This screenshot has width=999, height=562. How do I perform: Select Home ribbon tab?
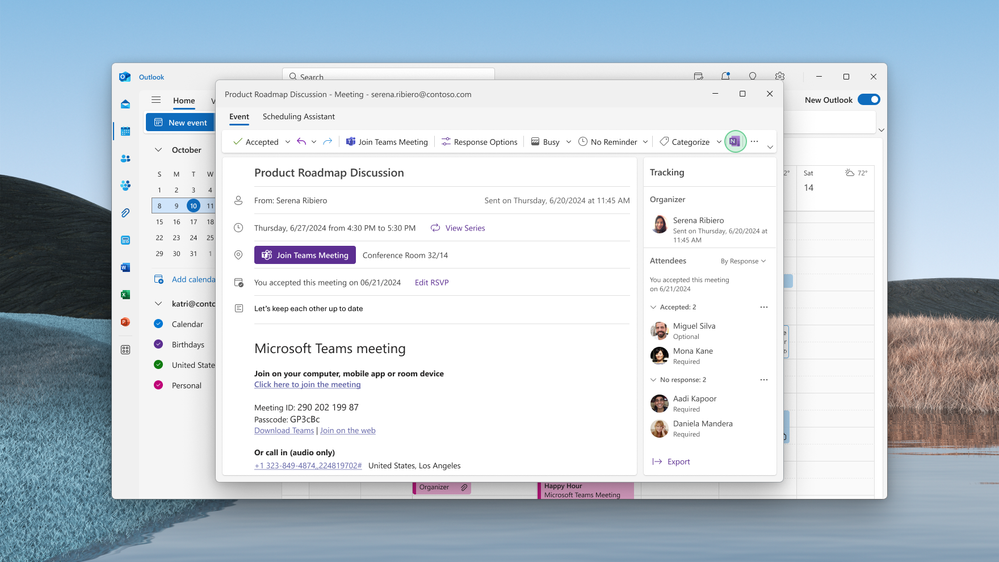[x=183, y=101]
